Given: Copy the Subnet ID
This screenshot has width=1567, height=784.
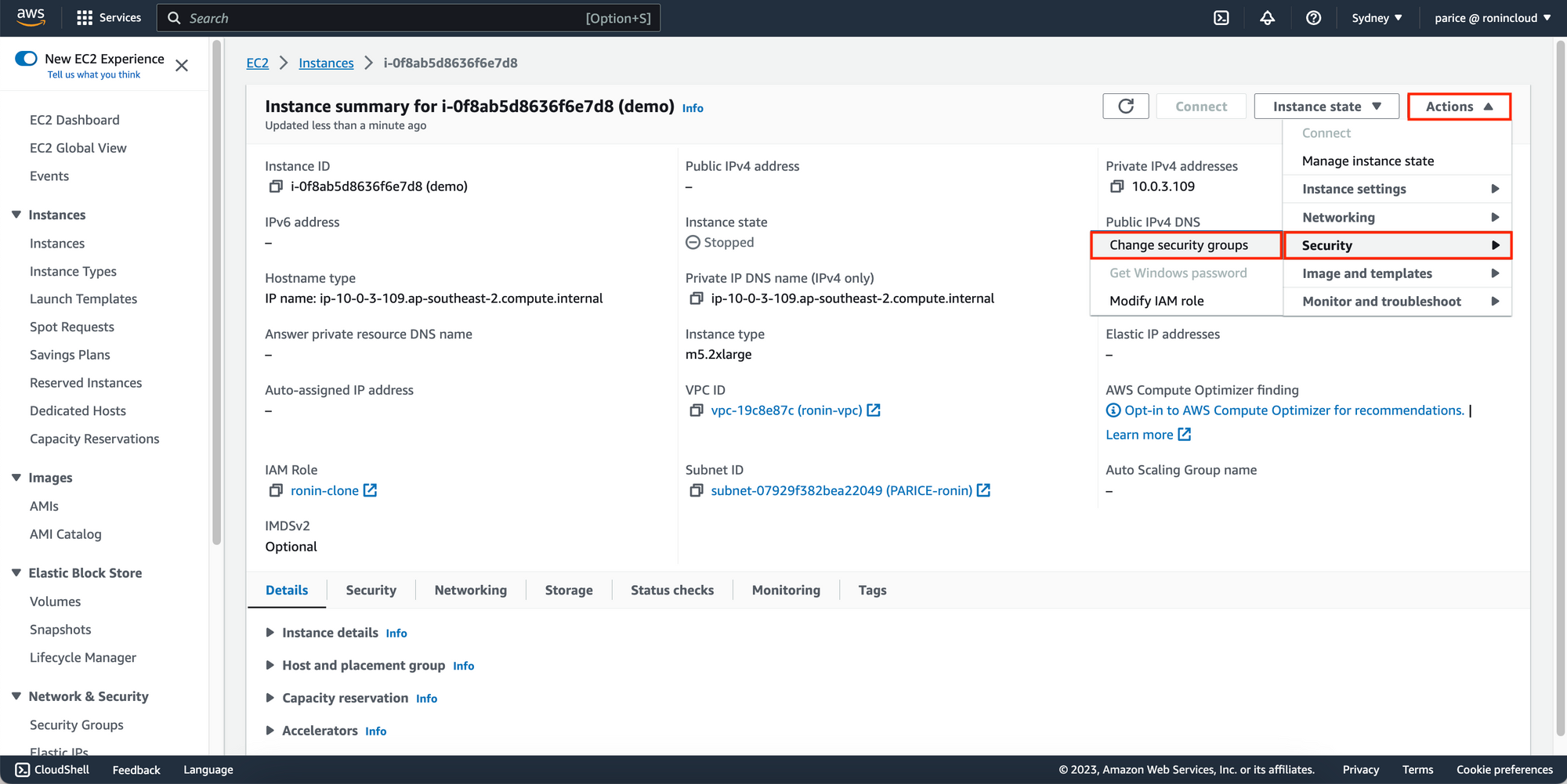Looking at the screenshot, I should [x=697, y=490].
